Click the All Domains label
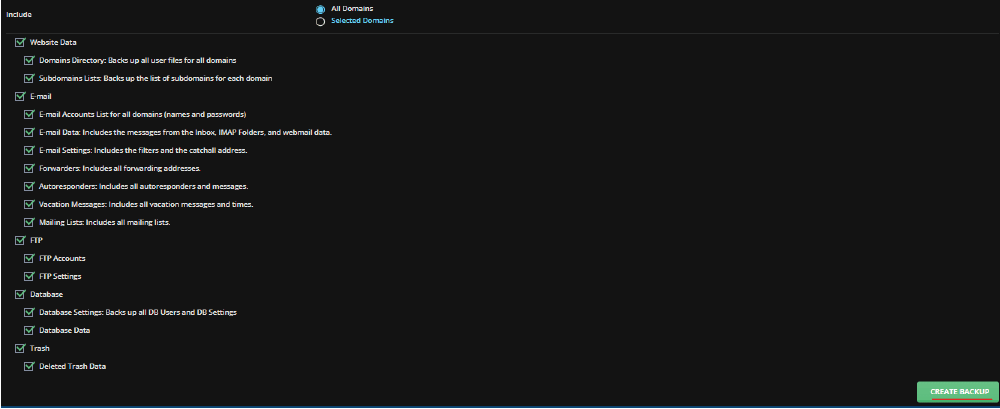Viewport: 1000px width, 409px height. pos(352,9)
